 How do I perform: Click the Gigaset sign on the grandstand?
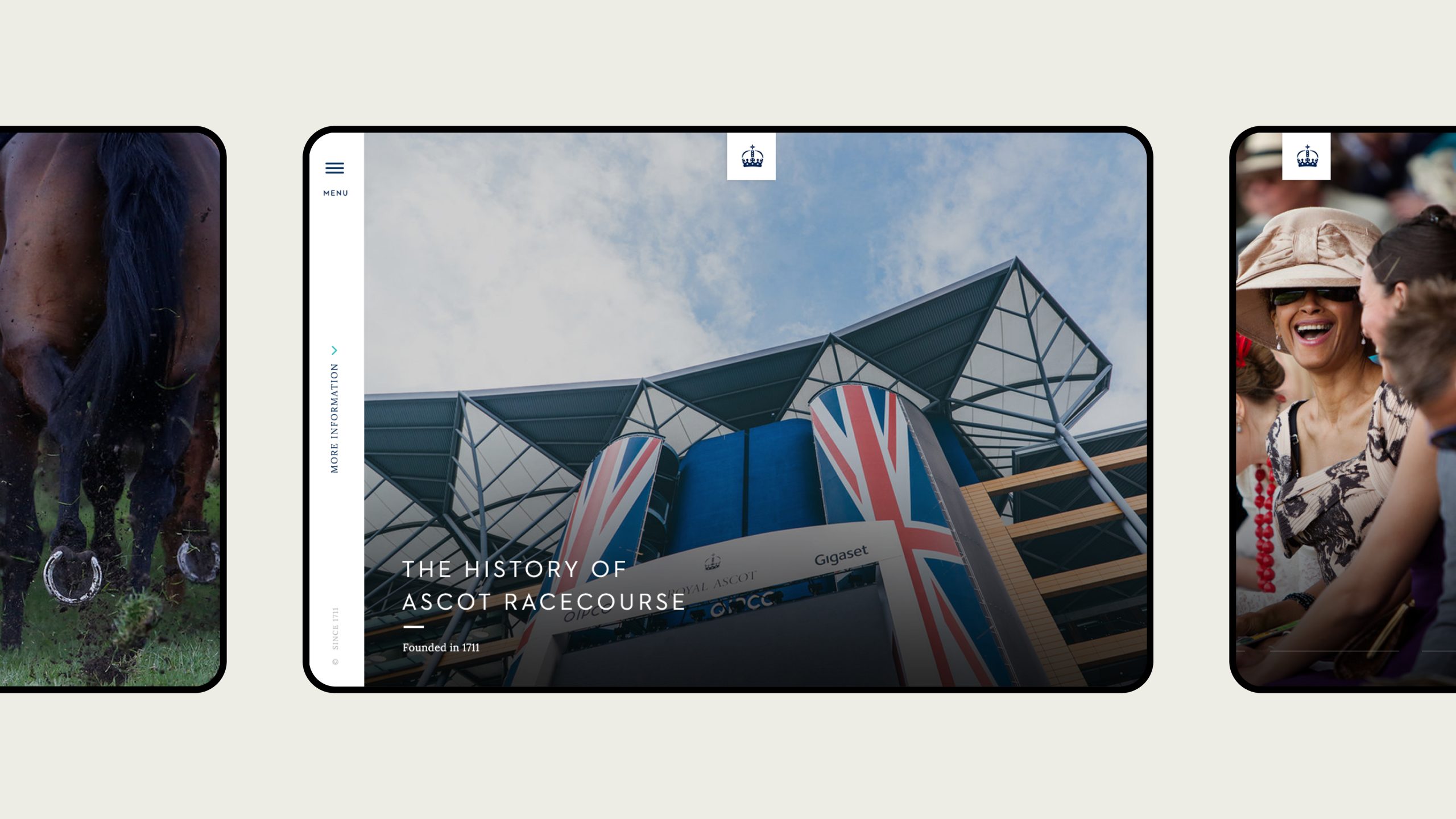[841, 555]
